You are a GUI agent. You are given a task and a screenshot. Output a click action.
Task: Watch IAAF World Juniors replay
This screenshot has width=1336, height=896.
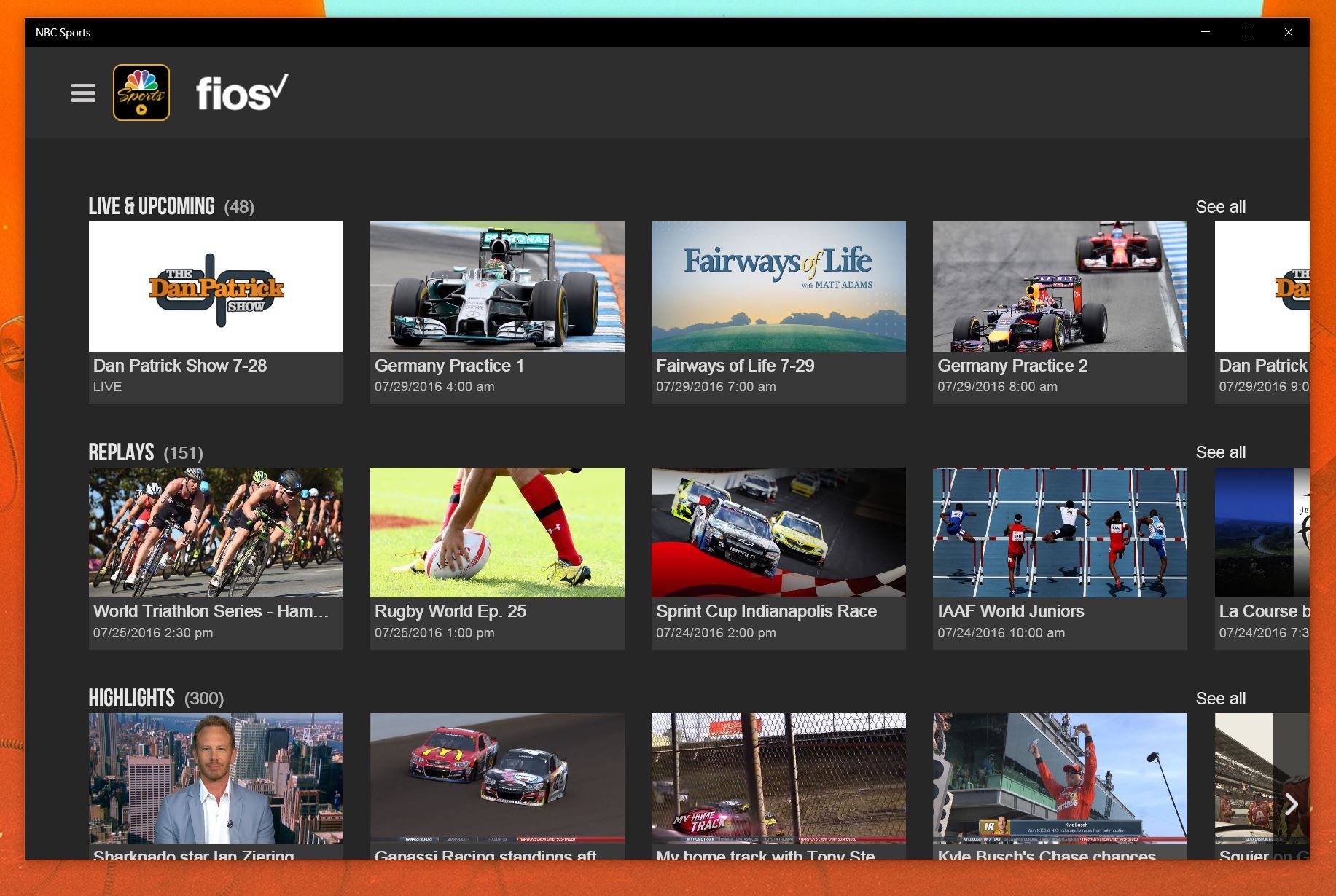pos(1059,532)
